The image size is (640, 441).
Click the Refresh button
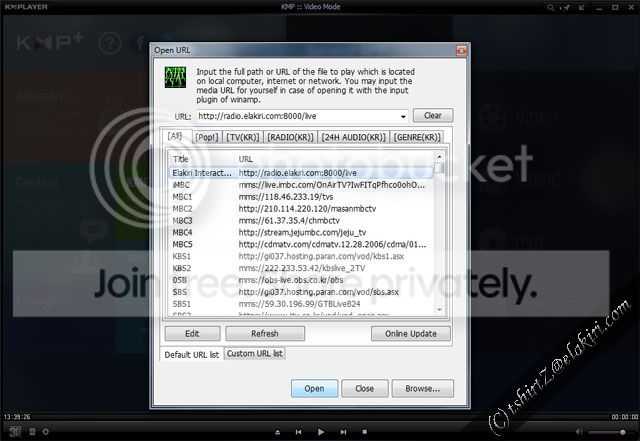pos(265,334)
